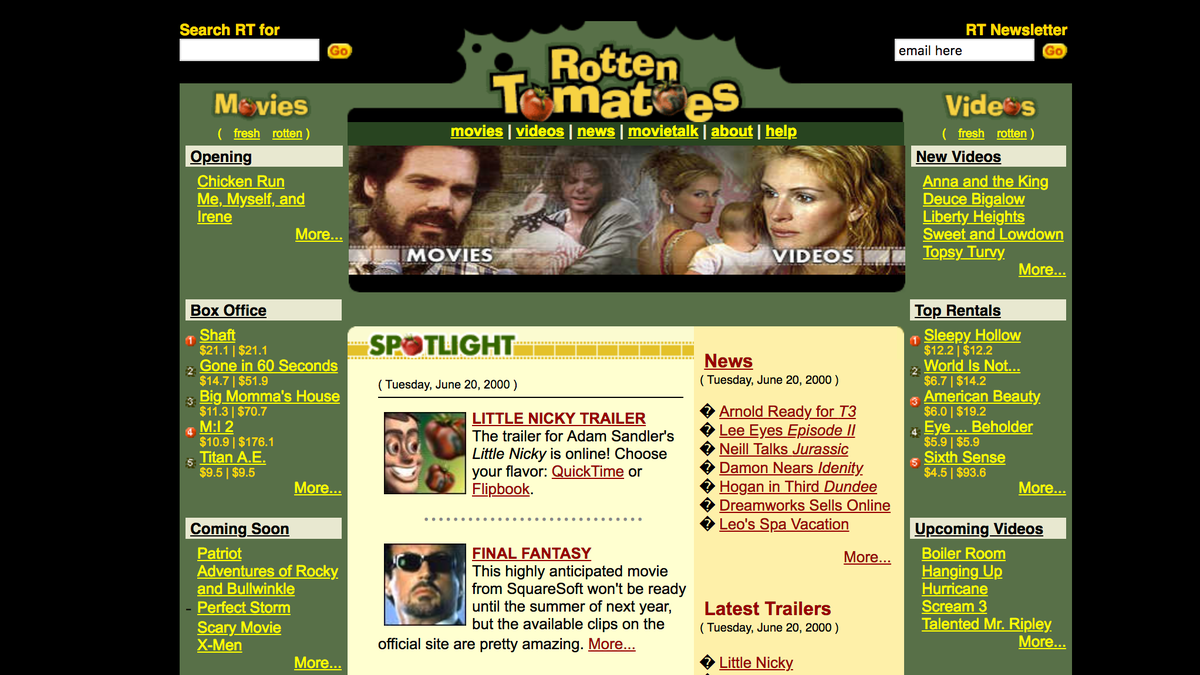This screenshot has height=675, width=1200.
Task: Click the Go button next to newsletter email field
Action: pyautogui.click(x=1054, y=51)
